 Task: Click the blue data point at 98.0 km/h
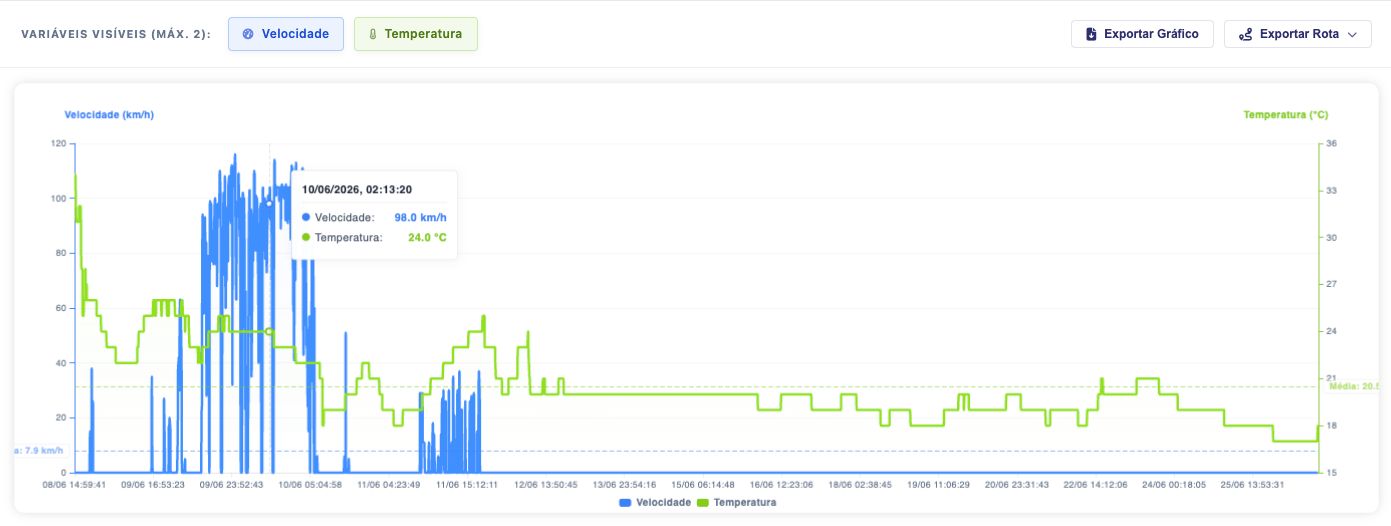(x=269, y=204)
